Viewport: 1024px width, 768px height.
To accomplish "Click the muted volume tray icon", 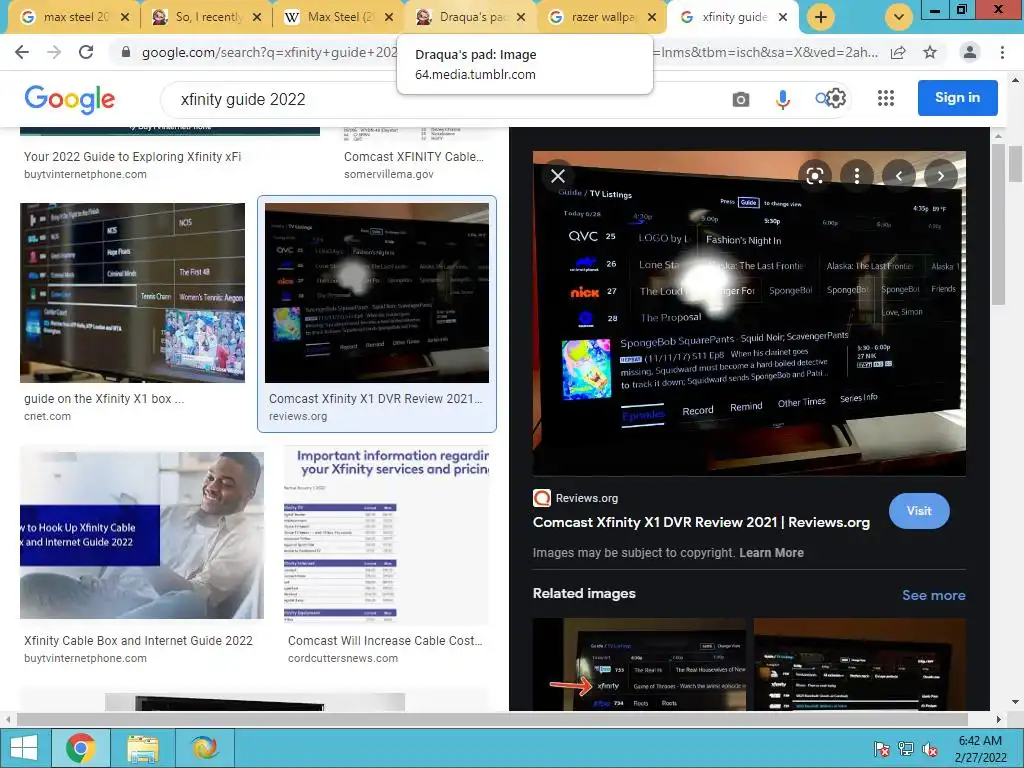I will pos(930,749).
